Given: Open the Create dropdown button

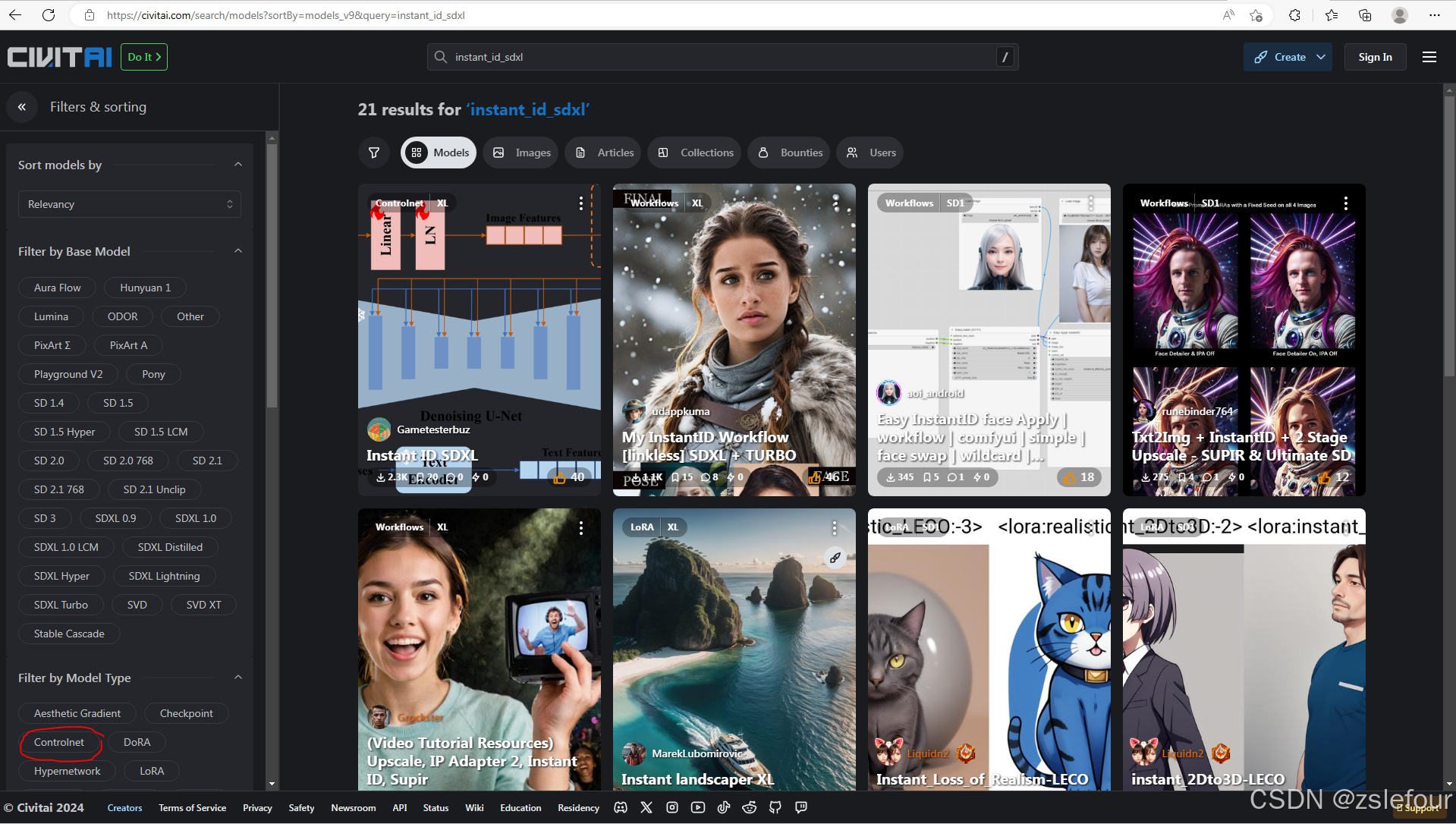Looking at the screenshot, I should point(1288,57).
